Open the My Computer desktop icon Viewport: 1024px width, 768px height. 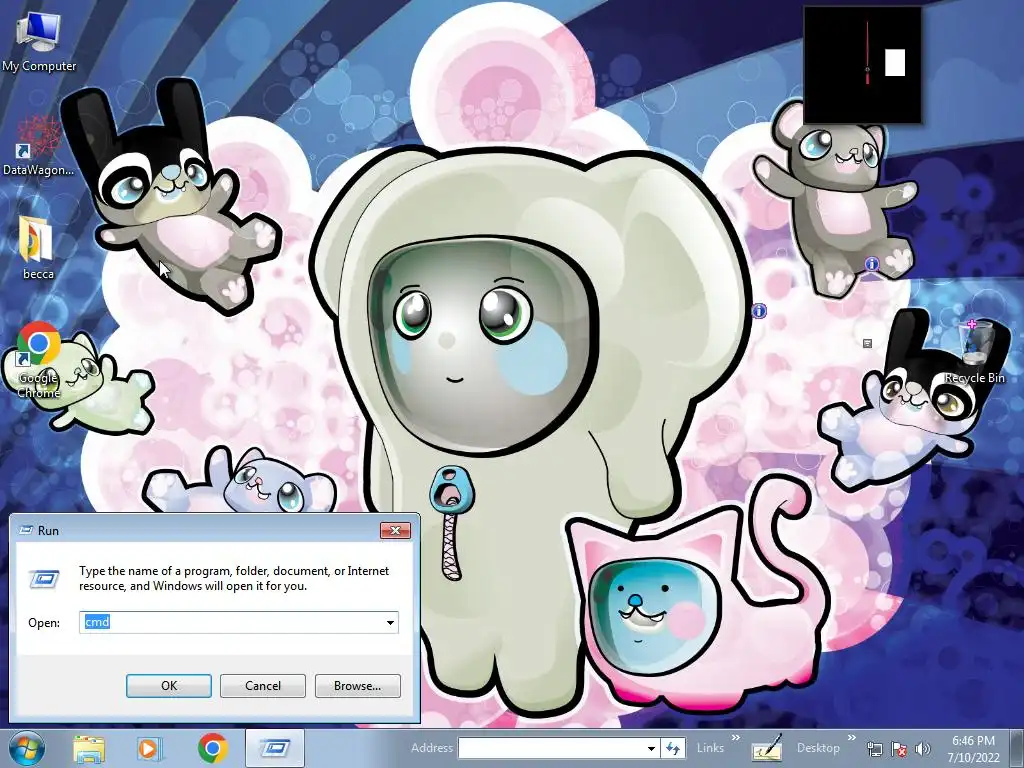tap(39, 42)
